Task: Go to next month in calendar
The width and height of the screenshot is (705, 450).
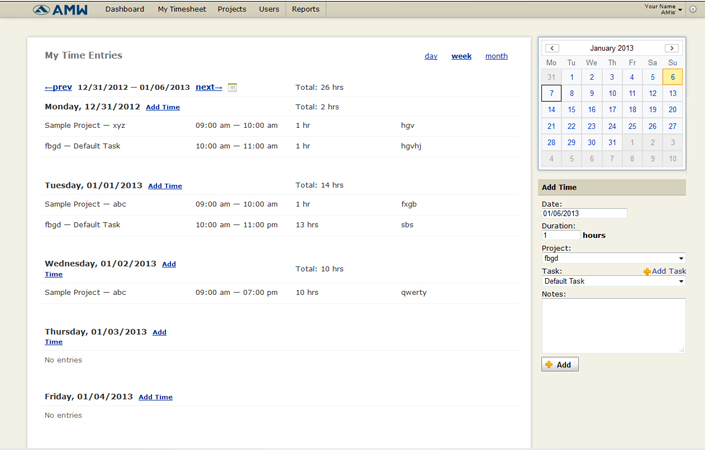Action: (x=672, y=48)
